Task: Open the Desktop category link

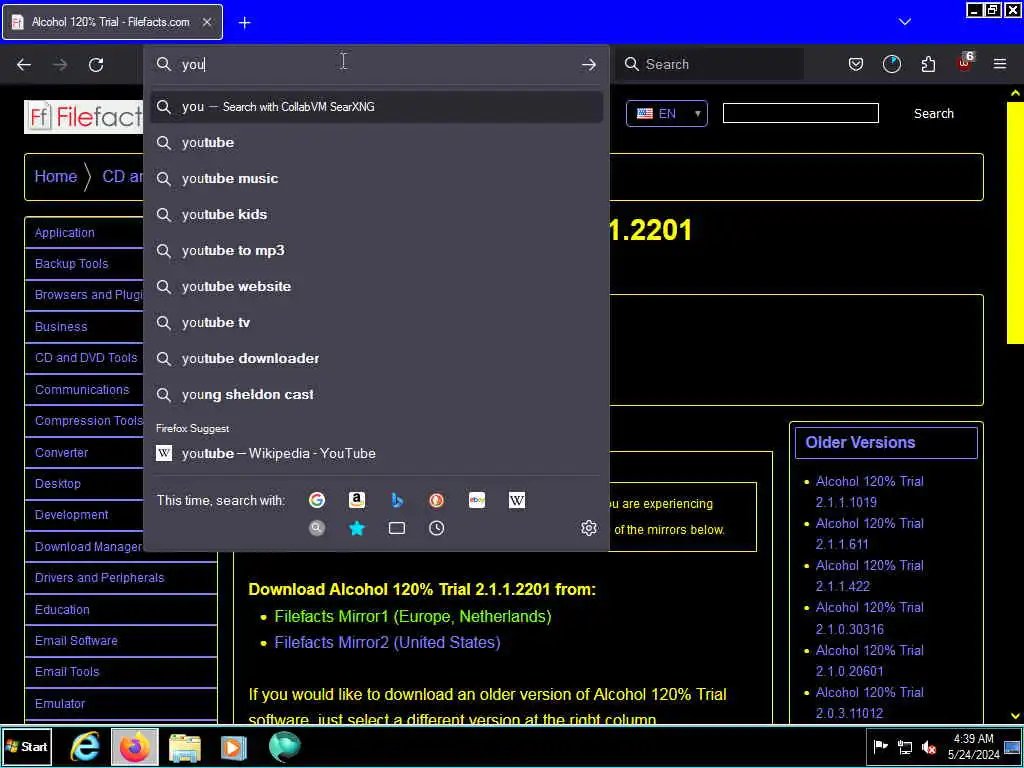Action: (x=57, y=483)
